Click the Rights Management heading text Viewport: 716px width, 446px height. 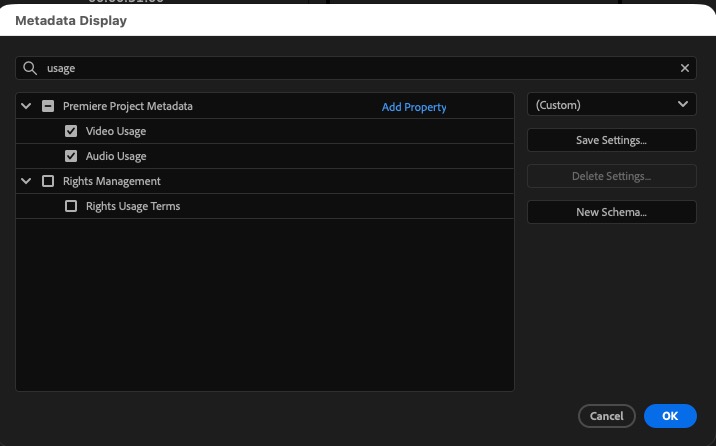112,181
